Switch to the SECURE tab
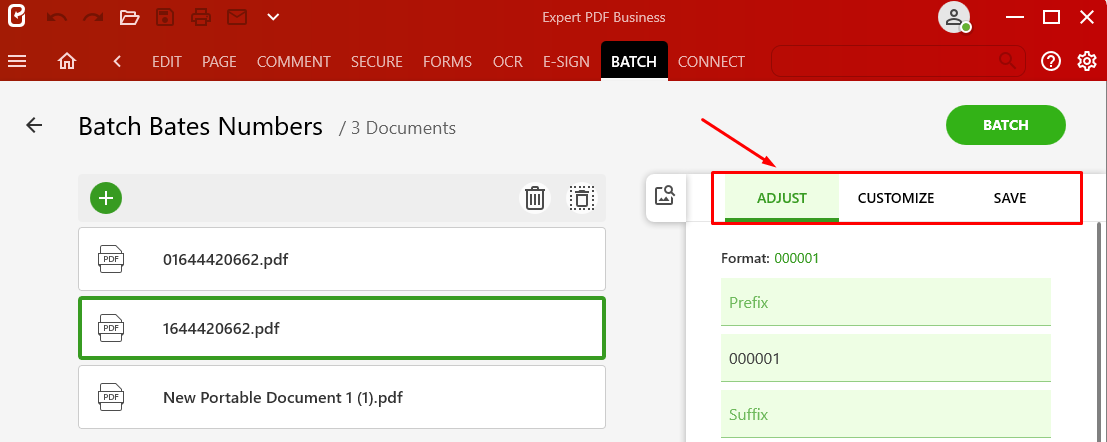1107x442 pixels. (x=377, y=62)
